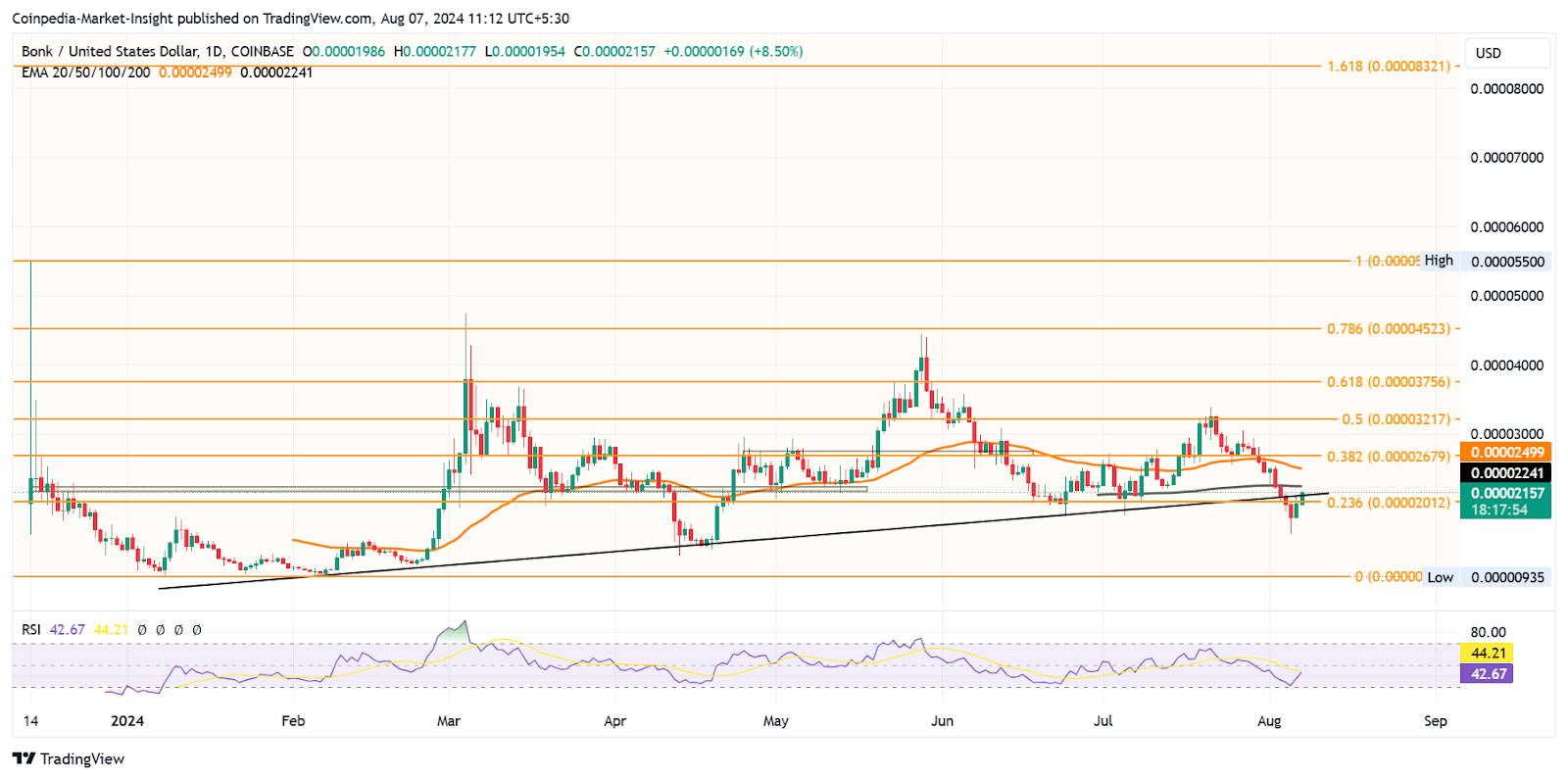This screenshot has width=1568, height=779.
Task: Click the 0.00000935 low price label
Action: click(x=1507, y=577)
